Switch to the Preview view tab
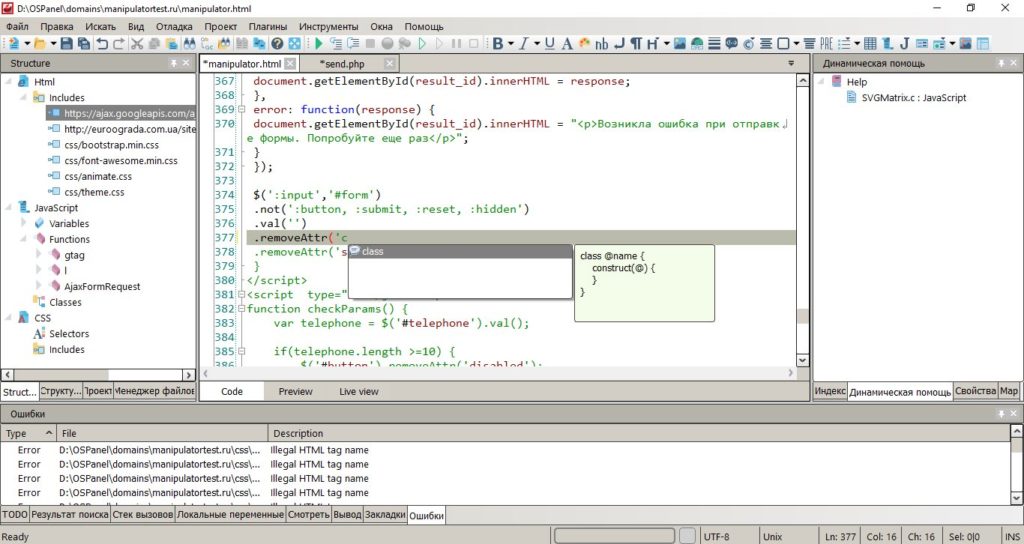The width and height of the screenshot is (1024, 544). 295,392
